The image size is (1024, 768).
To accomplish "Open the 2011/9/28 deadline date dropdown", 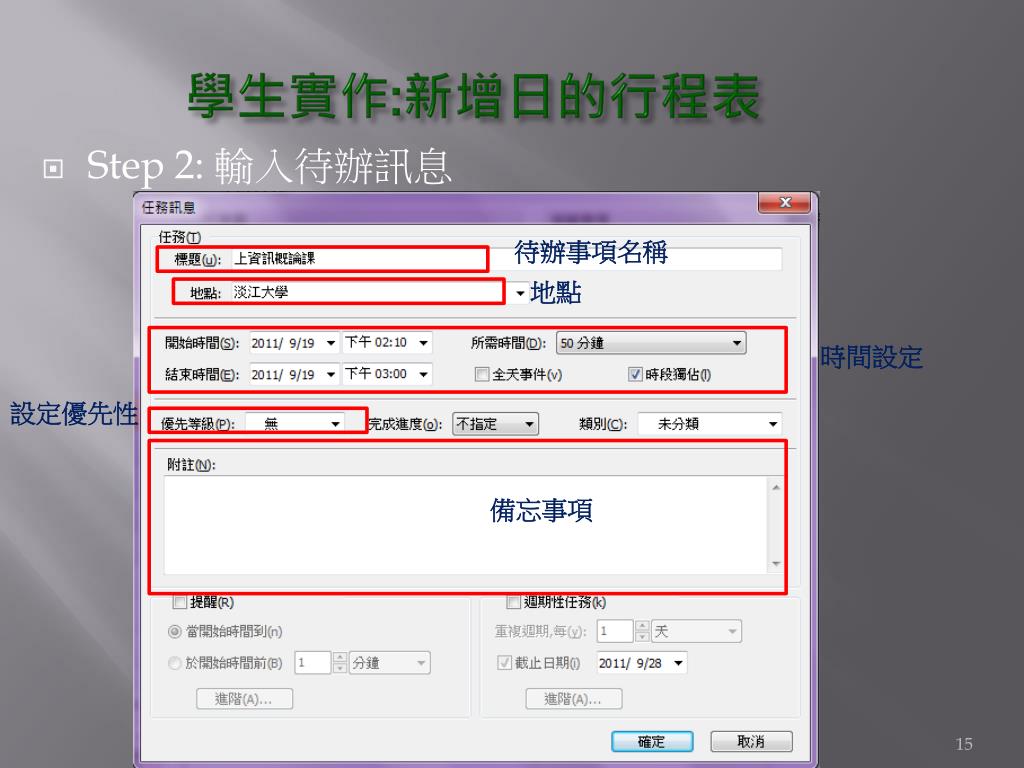I will point(679,663).
